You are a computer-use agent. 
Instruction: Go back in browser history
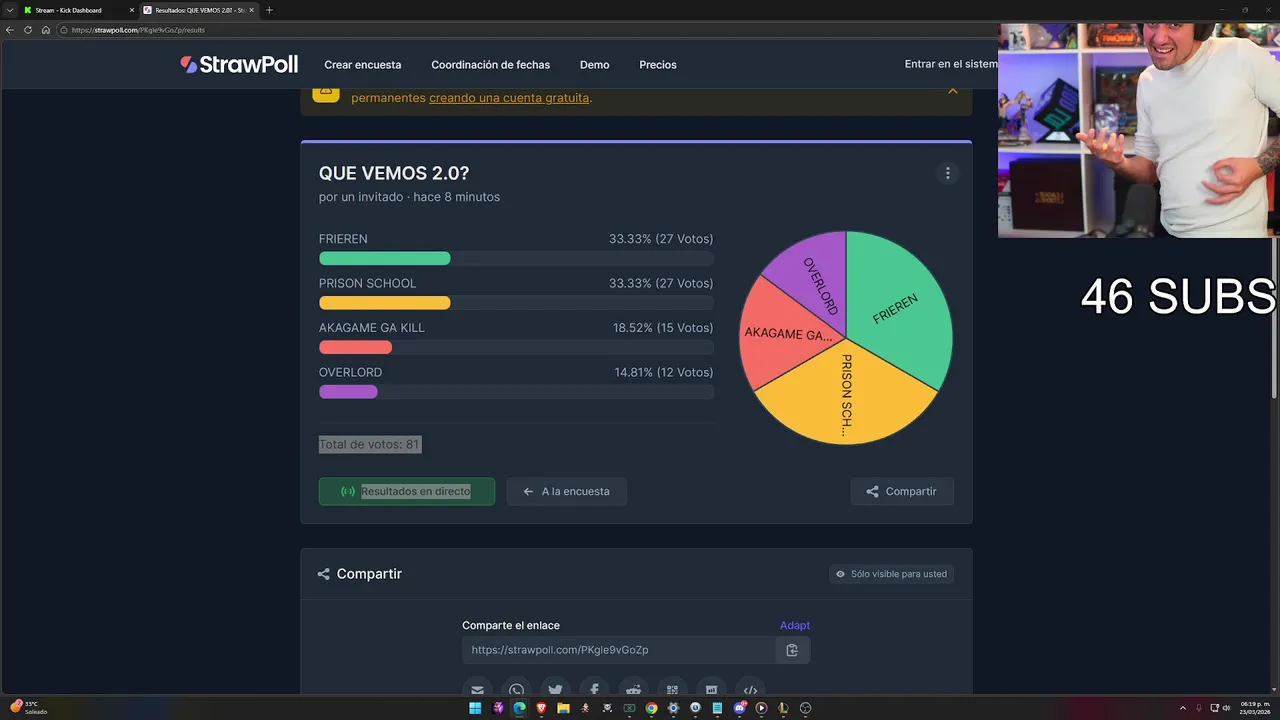click(10, 30)
